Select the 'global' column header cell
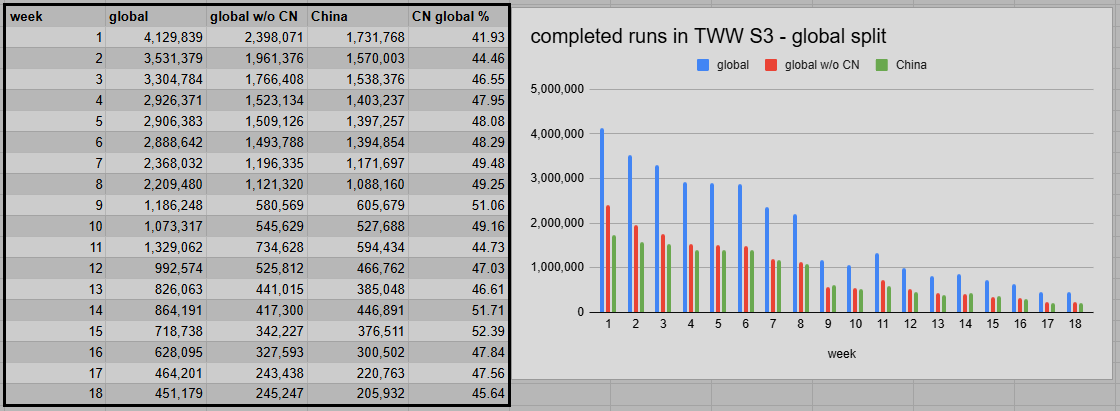This screenshot has width=1120, height=411. coord(156,16)
